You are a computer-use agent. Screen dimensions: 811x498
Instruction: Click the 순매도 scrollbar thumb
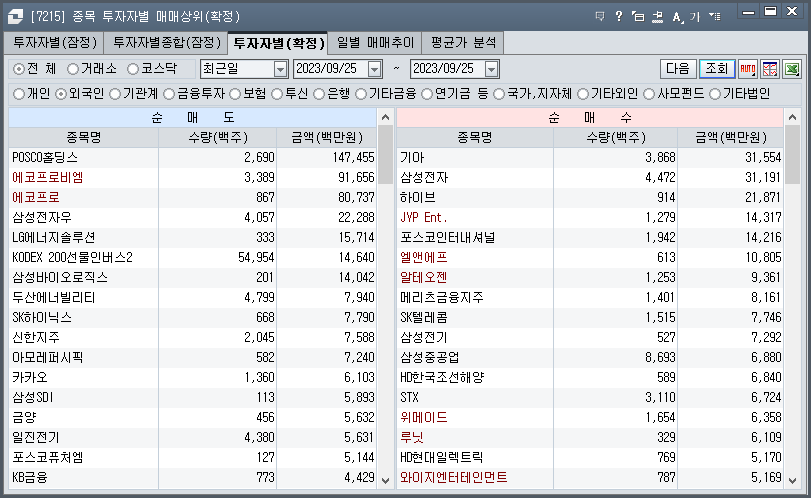click(385, 155)
